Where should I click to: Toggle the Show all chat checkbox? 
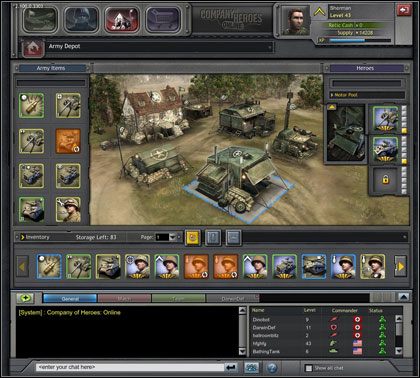pos(309,368)
